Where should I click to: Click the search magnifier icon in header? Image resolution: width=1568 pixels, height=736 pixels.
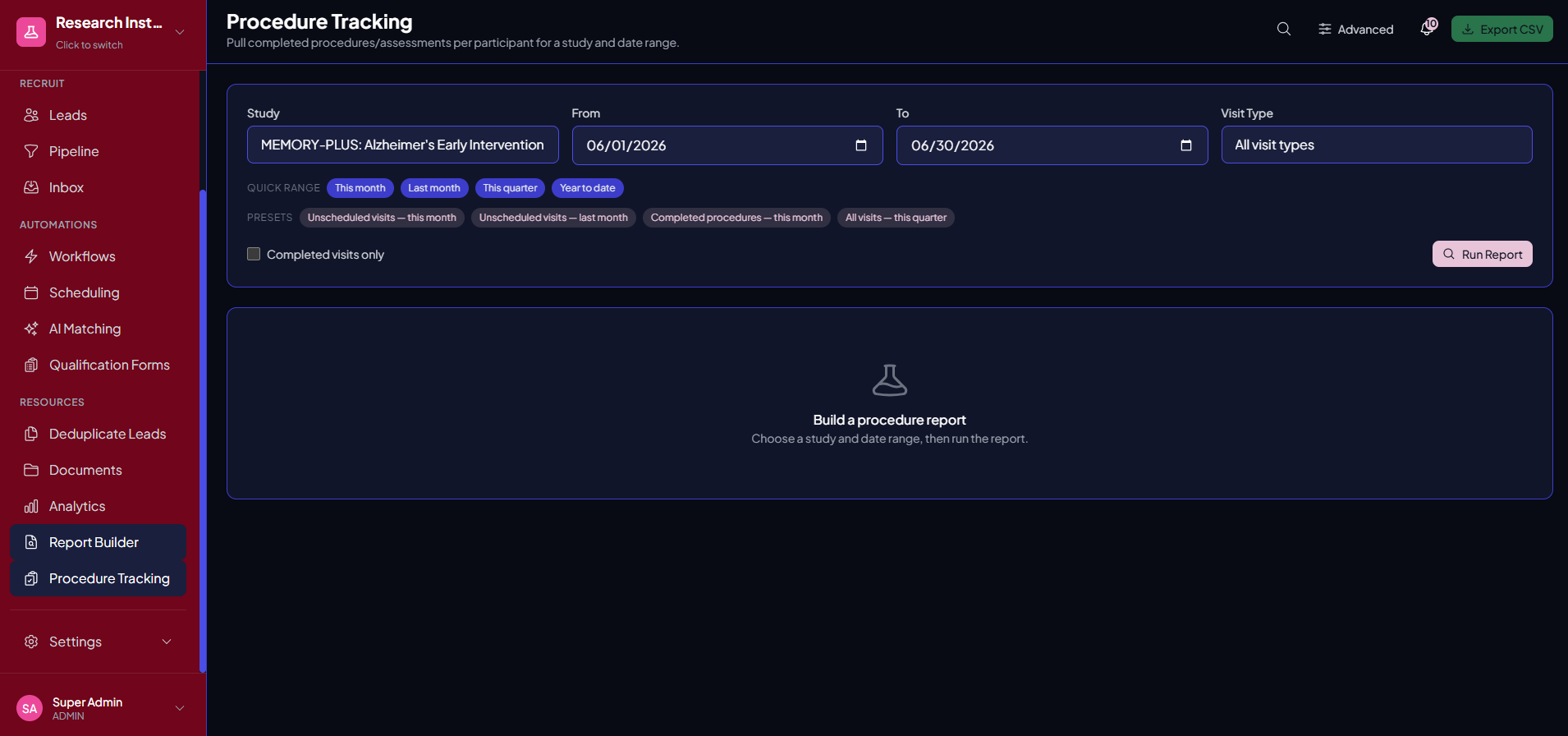coord(1284,29)
